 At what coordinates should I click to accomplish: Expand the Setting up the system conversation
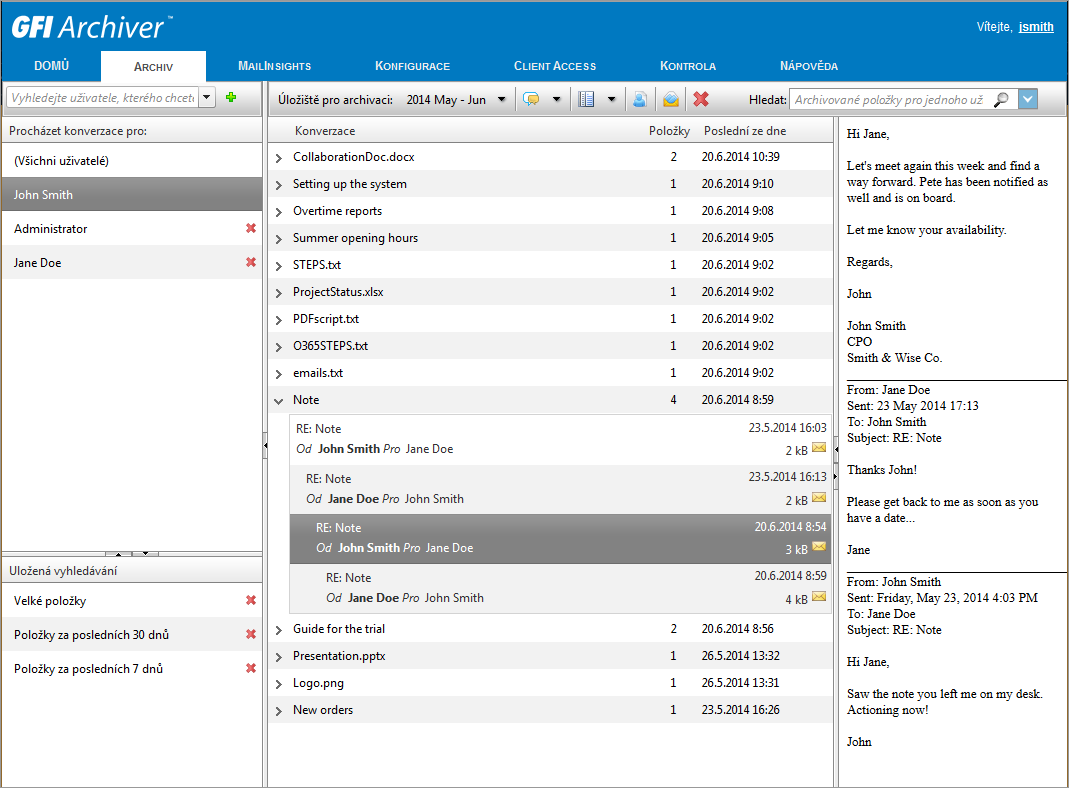click(x=279, y=185)
